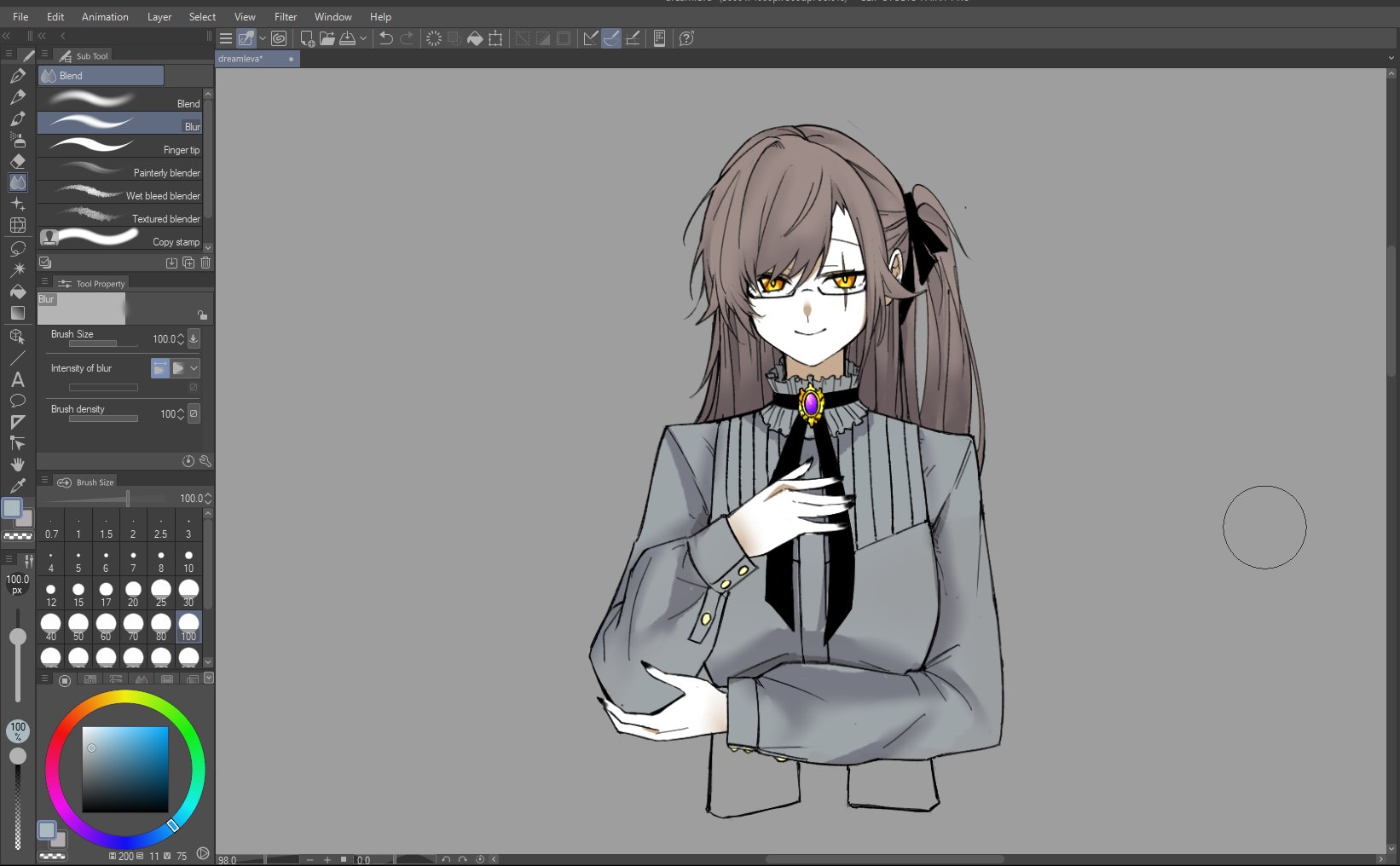Choose brush size preset 50
1400x866 pixels.
[x=78, y=626]
